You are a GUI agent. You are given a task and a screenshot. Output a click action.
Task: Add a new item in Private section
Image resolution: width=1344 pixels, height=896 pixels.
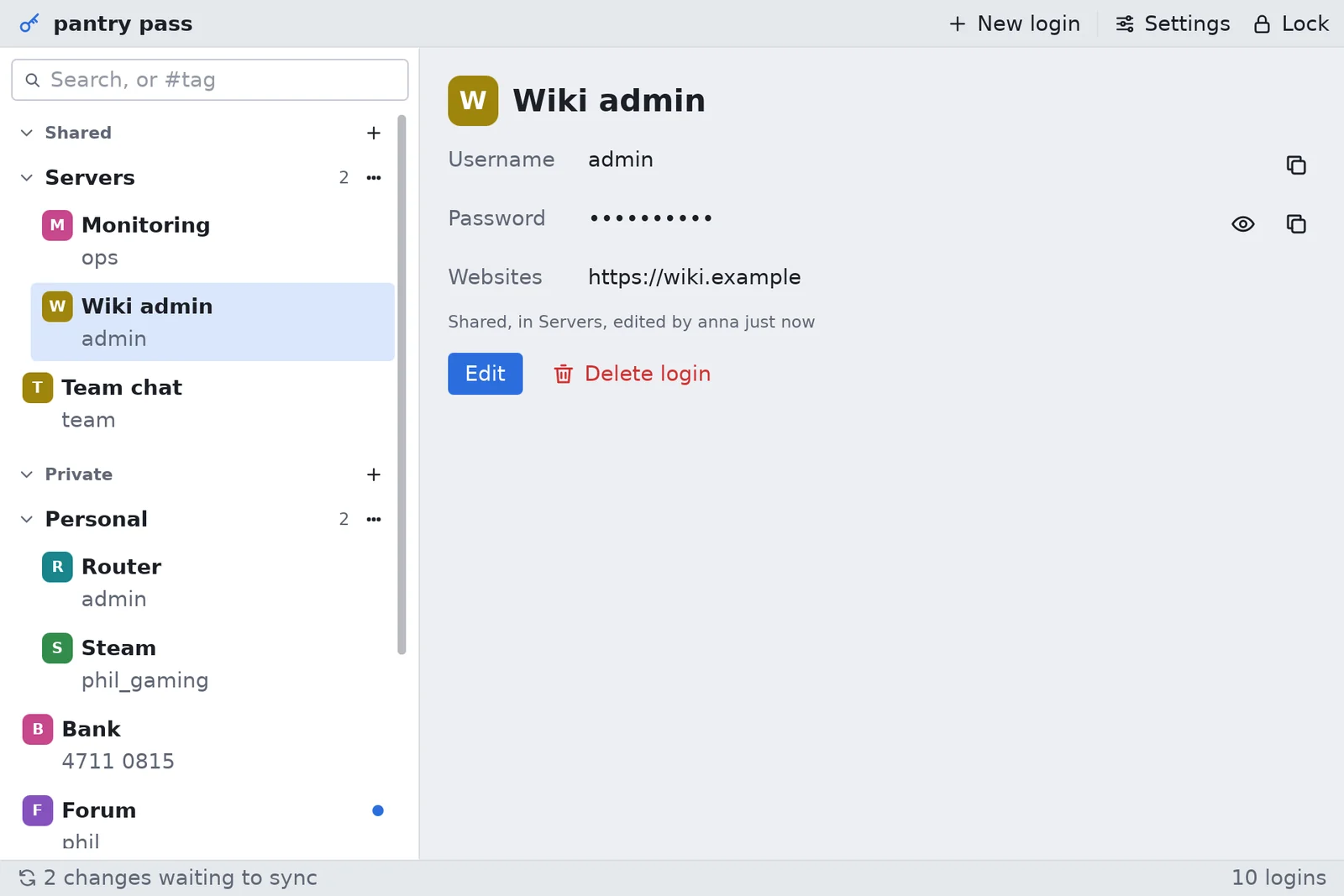click(x=374, y=474)
